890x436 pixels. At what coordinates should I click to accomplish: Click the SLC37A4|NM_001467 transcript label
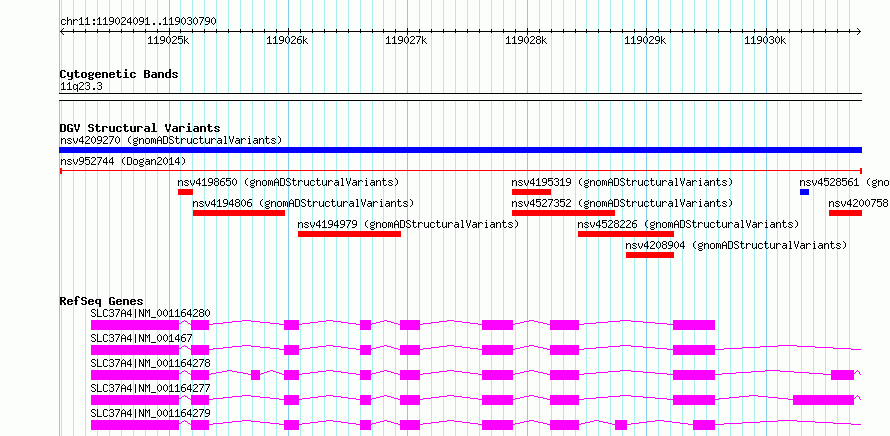(x=141, y=338)
